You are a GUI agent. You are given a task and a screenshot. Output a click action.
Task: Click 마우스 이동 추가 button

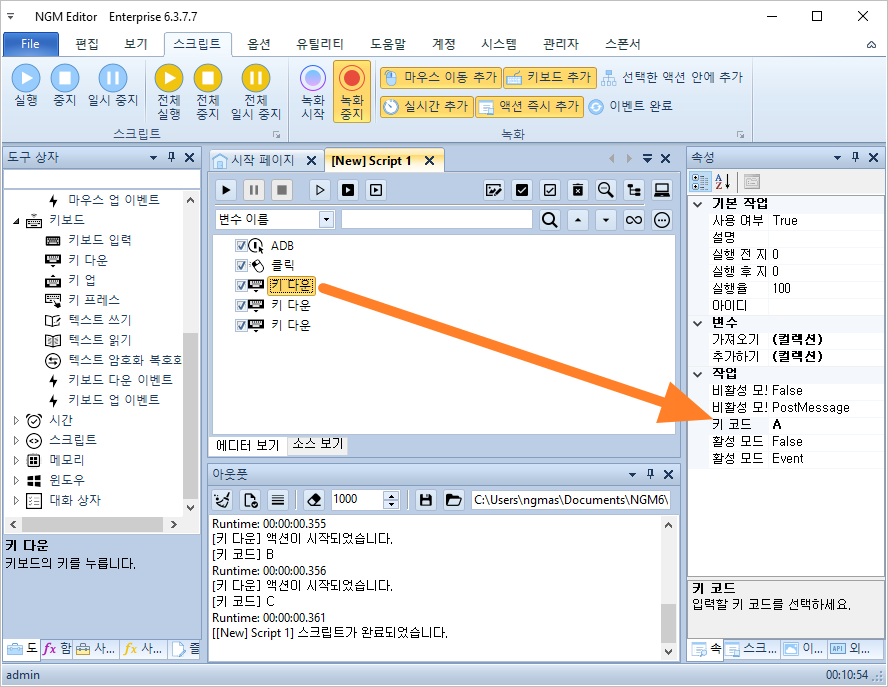click(440, 78)
